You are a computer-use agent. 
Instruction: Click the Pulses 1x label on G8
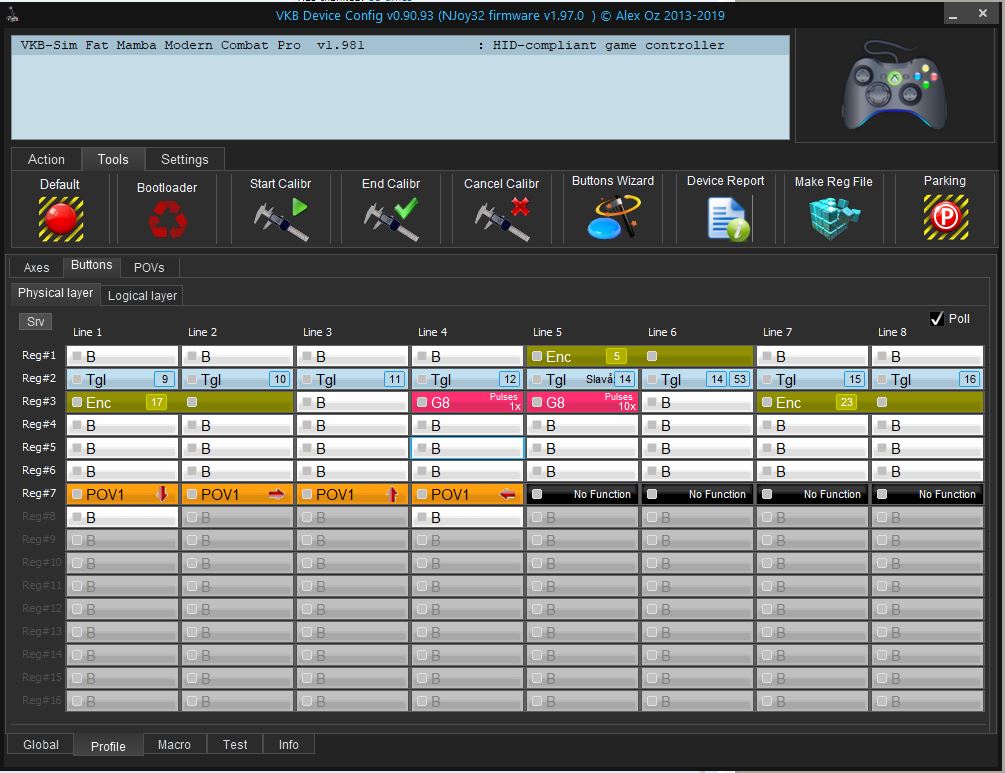(x=504, y=401)
